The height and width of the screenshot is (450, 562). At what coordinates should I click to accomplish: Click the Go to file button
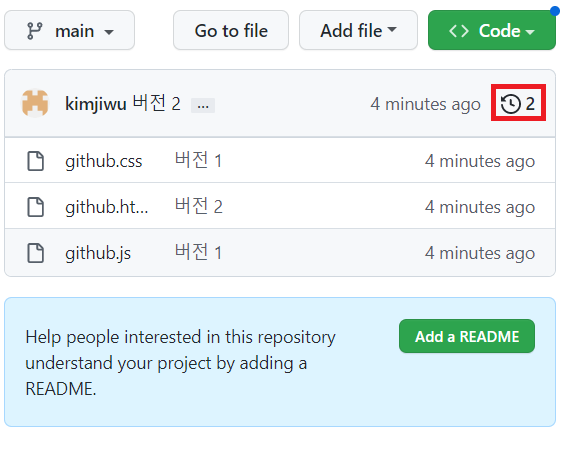(x=231, y=30)
